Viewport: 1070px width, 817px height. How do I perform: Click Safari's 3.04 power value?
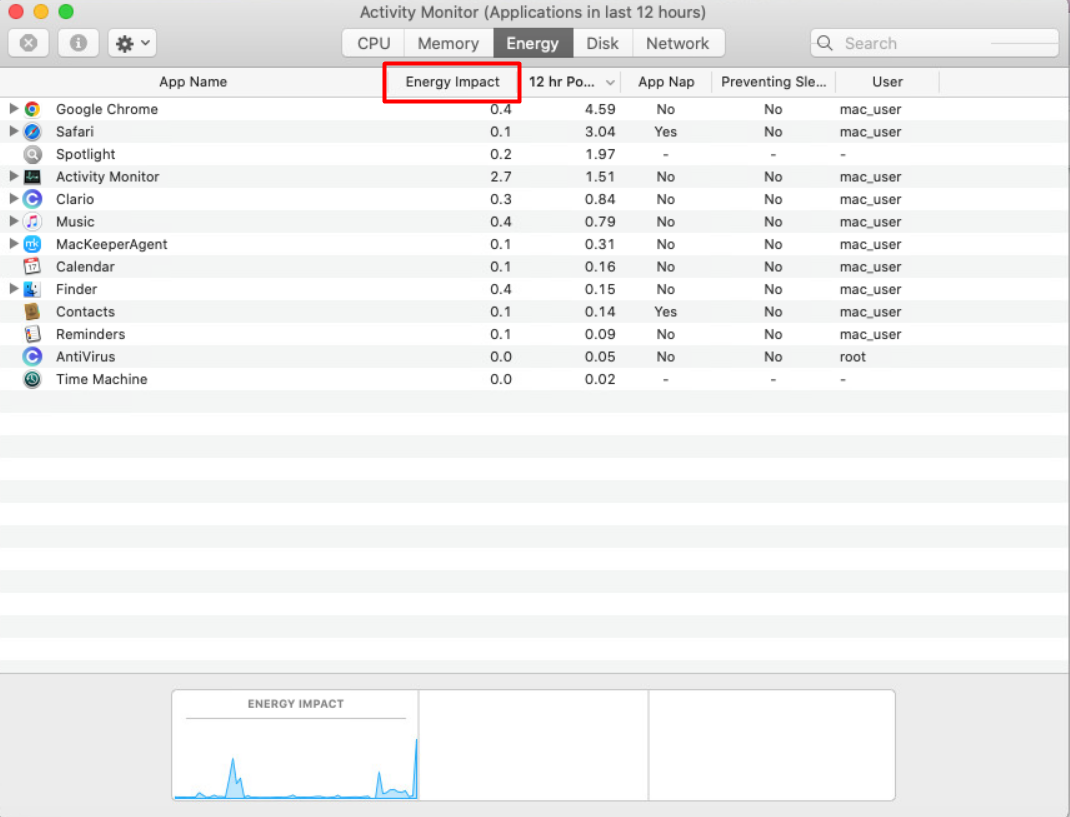pyautogui.click(x=600, y=132)
